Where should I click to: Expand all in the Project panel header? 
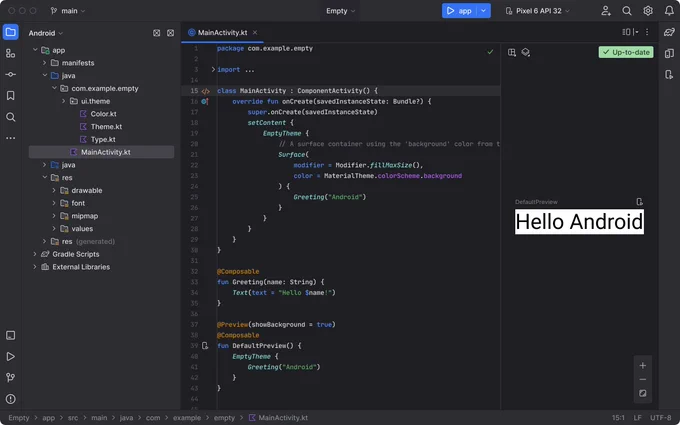pos(157,33)
